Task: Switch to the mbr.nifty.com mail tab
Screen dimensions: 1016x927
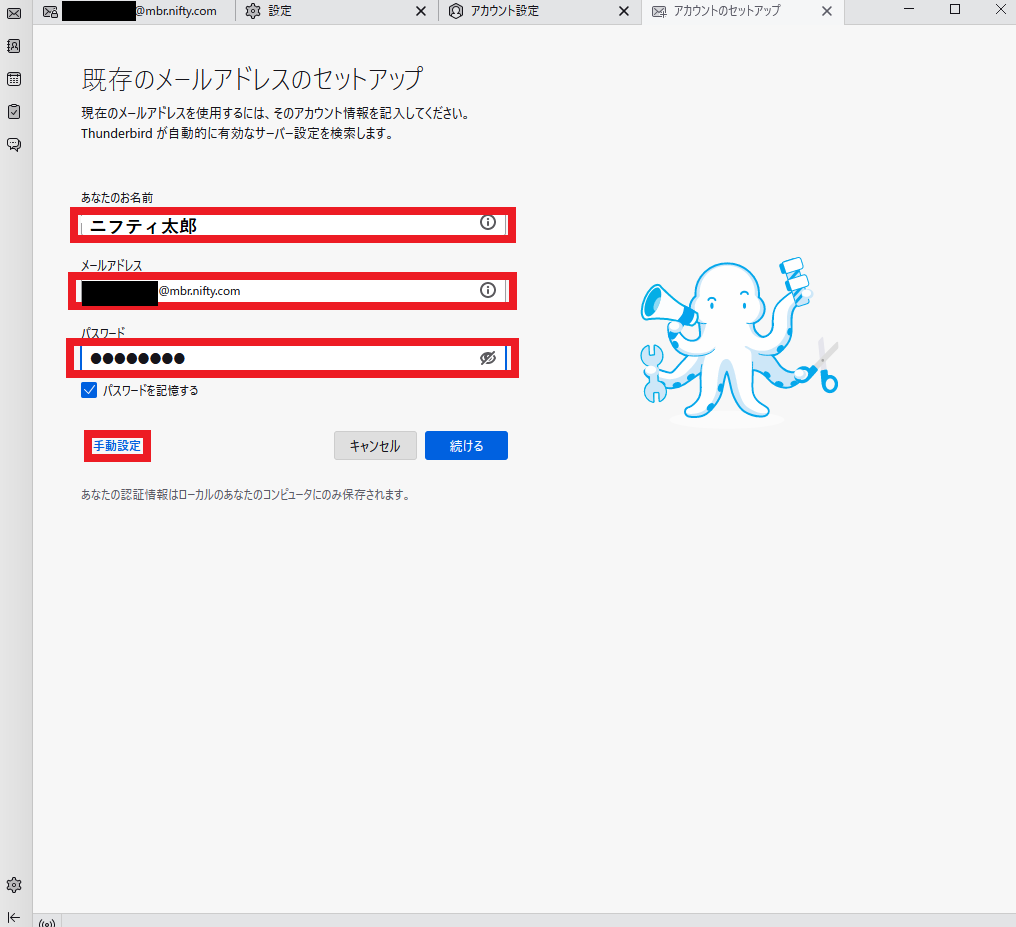Action: click(x=135, y=11)
